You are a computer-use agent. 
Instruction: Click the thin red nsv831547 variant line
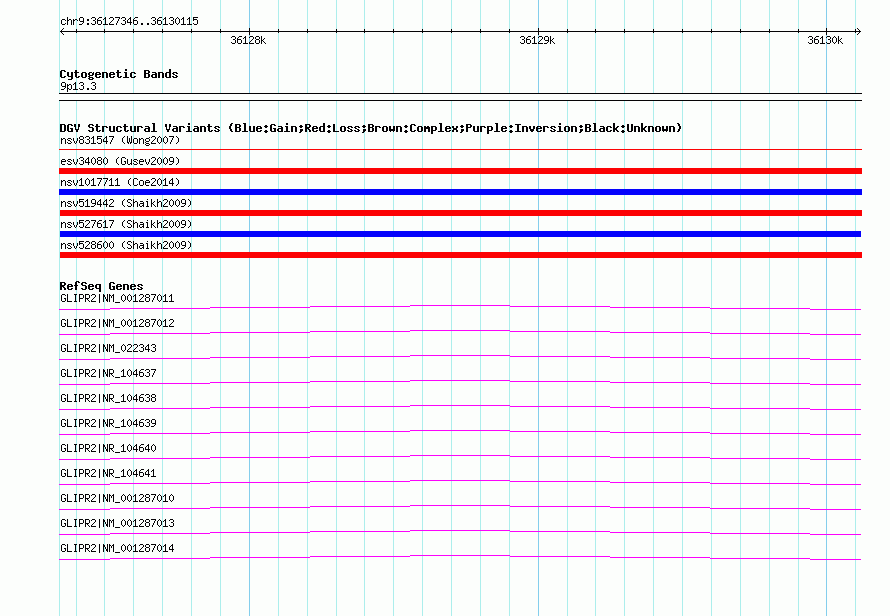point(460,150)
